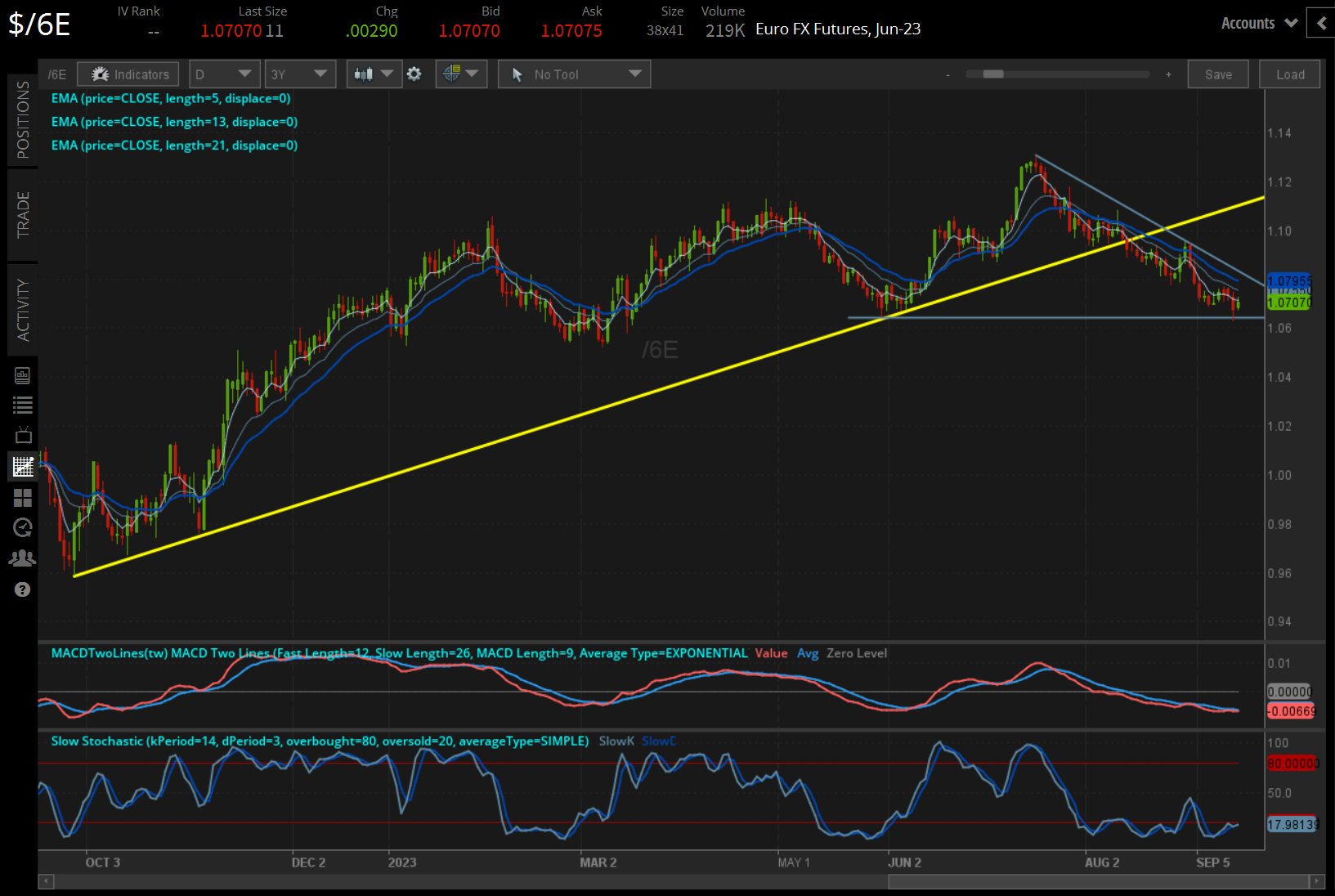Open the D timeframe dropdown
The image size is (1335, 896).
(224, 74)
